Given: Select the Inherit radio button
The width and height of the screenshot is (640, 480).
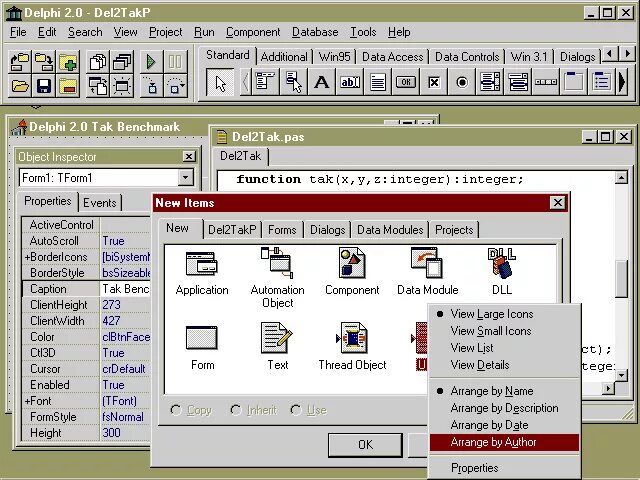Looking at the screenshot, I should tap(253, 410).
